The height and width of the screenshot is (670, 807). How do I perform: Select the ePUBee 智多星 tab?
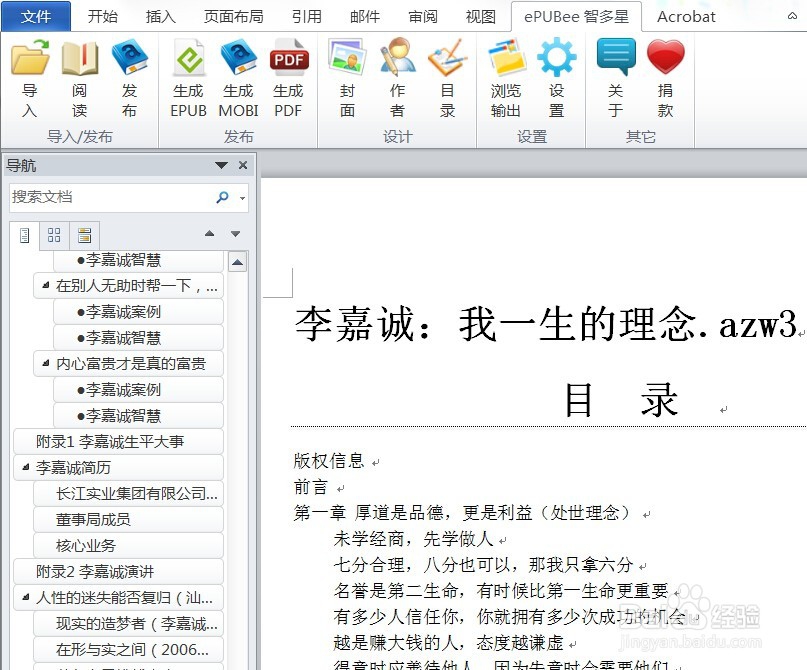576,16
